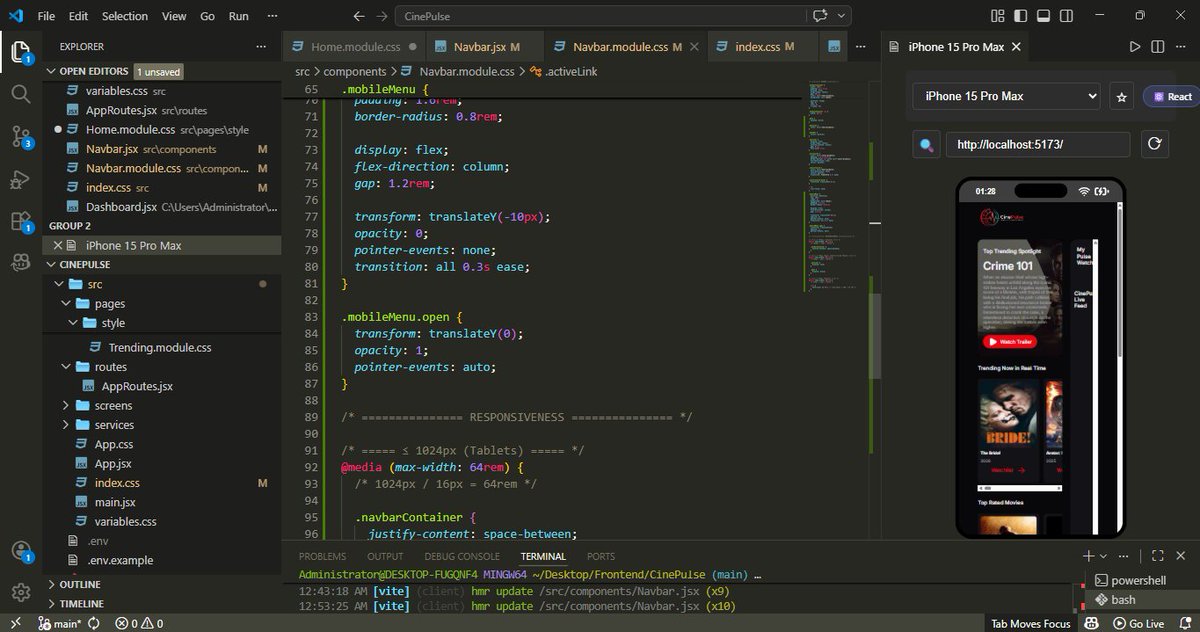Click the main branch indicator in status bar
This screenshot has height=632, width=1200.
click(60, 622)
